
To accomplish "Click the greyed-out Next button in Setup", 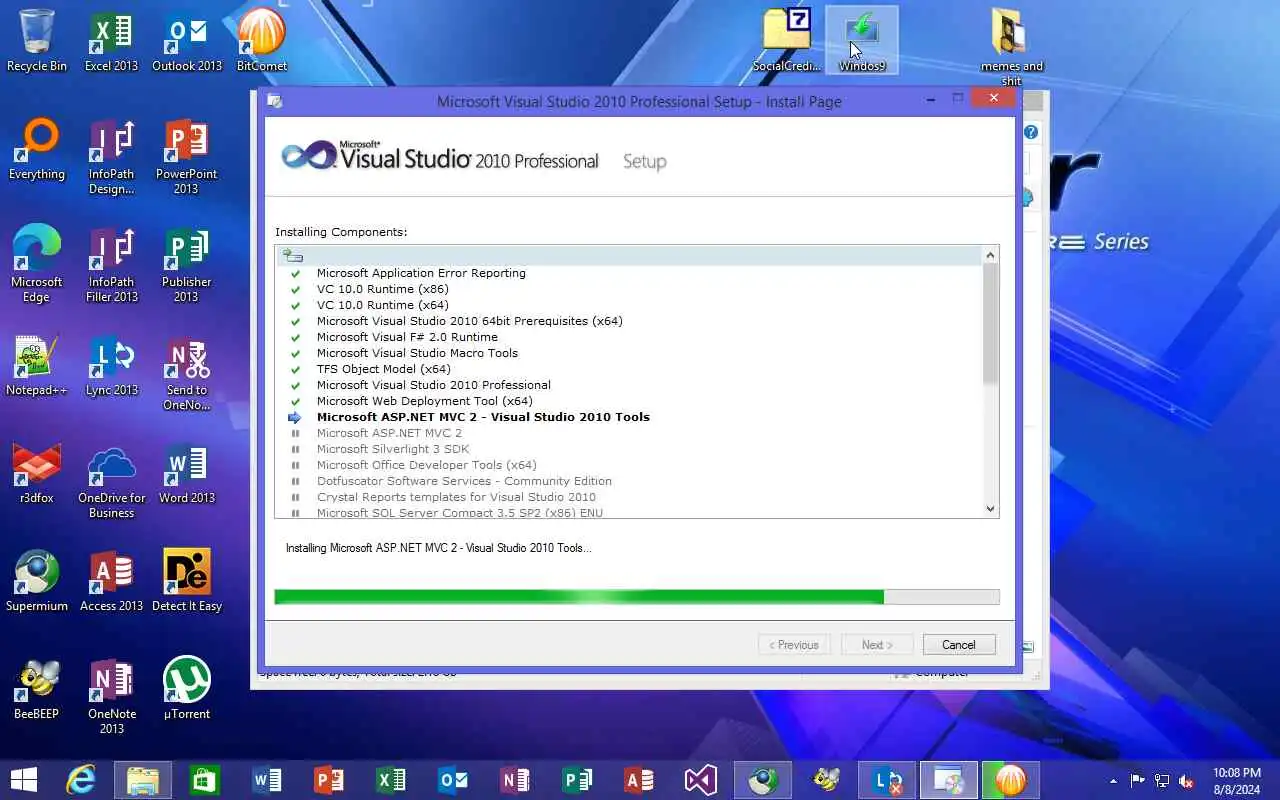I will coord(877,645).
